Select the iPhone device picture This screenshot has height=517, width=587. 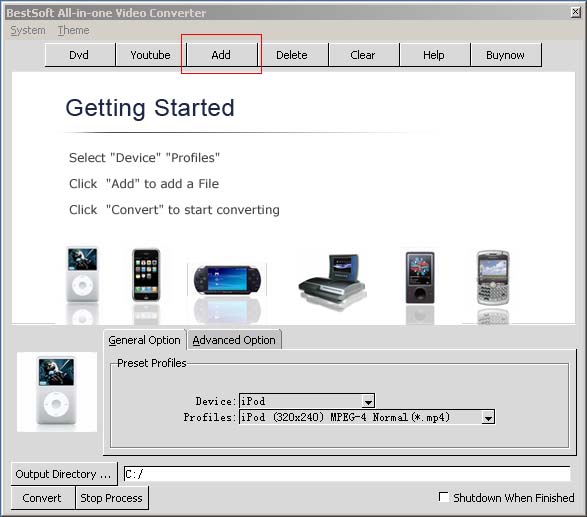(146, 275)
